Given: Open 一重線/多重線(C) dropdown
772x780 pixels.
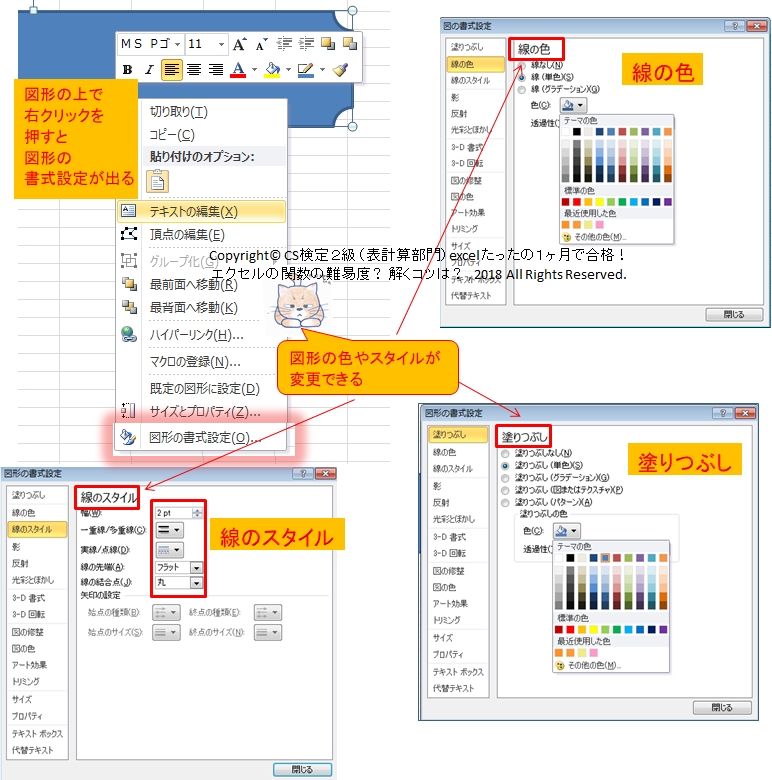Looking at the screenshot, I should coord(169,530).
